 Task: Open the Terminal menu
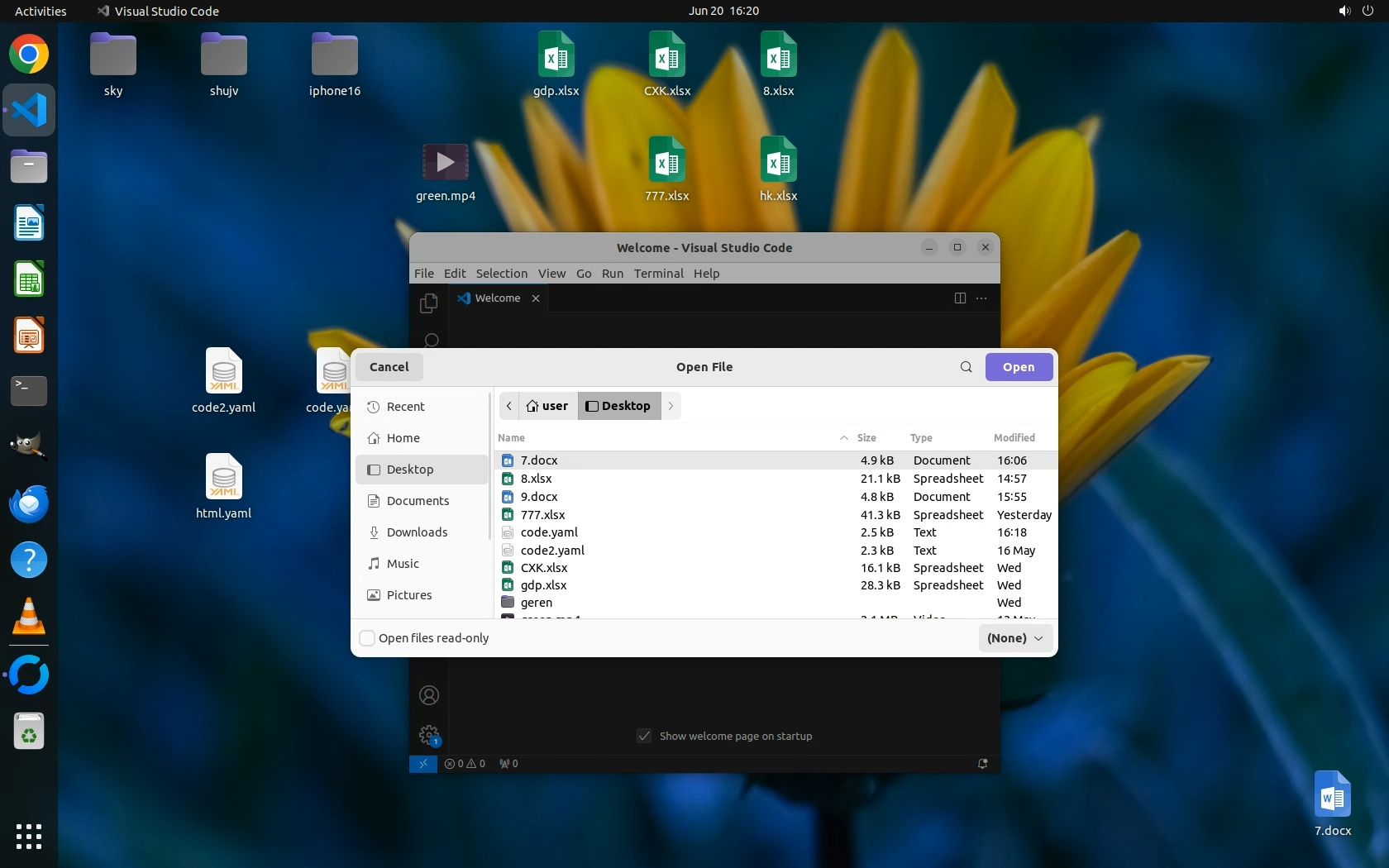pos(658,274)
